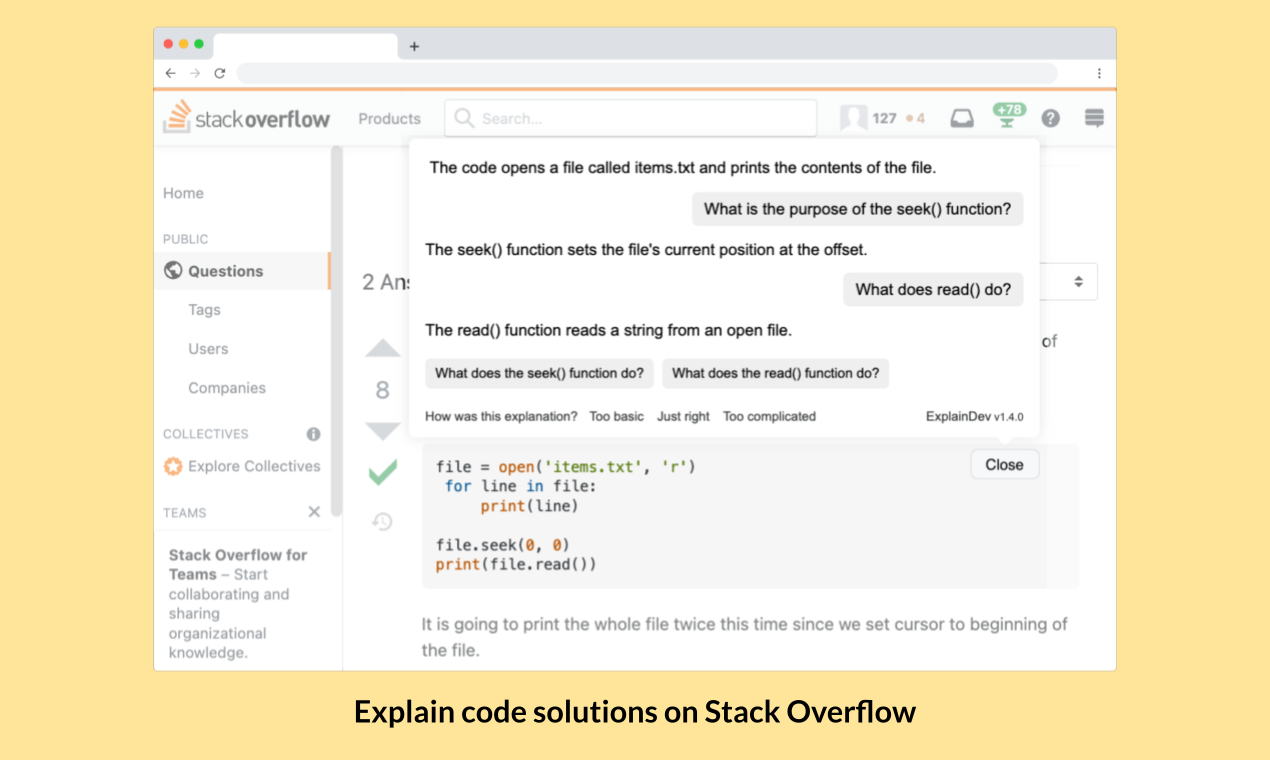The height and width of the screenshot is (760, 1270).
Task: Click the Stack Overflow logo
Action: [x=247, y=118]
